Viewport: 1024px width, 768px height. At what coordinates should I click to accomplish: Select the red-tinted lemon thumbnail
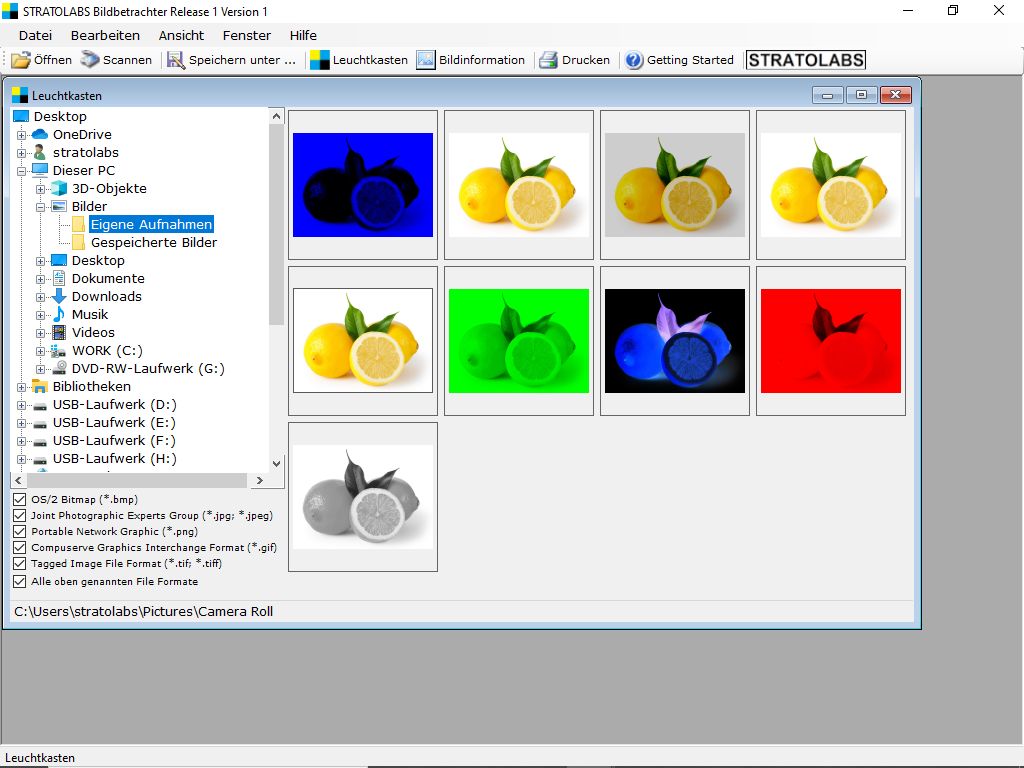point(831,341)
